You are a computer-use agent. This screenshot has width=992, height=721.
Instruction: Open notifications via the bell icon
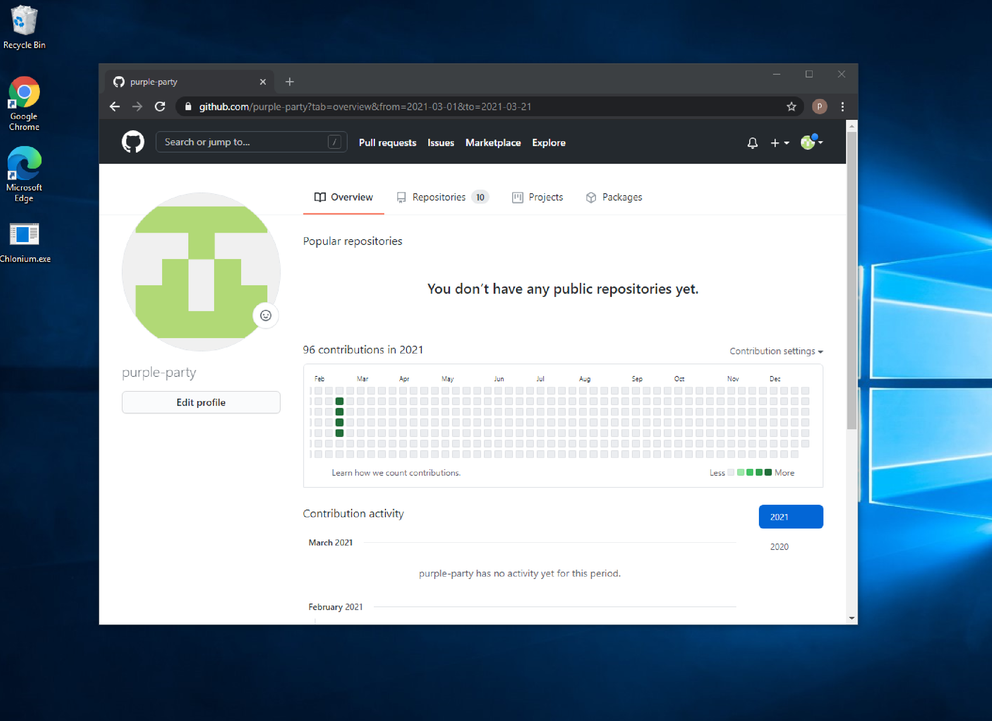(x=752, y=142)
